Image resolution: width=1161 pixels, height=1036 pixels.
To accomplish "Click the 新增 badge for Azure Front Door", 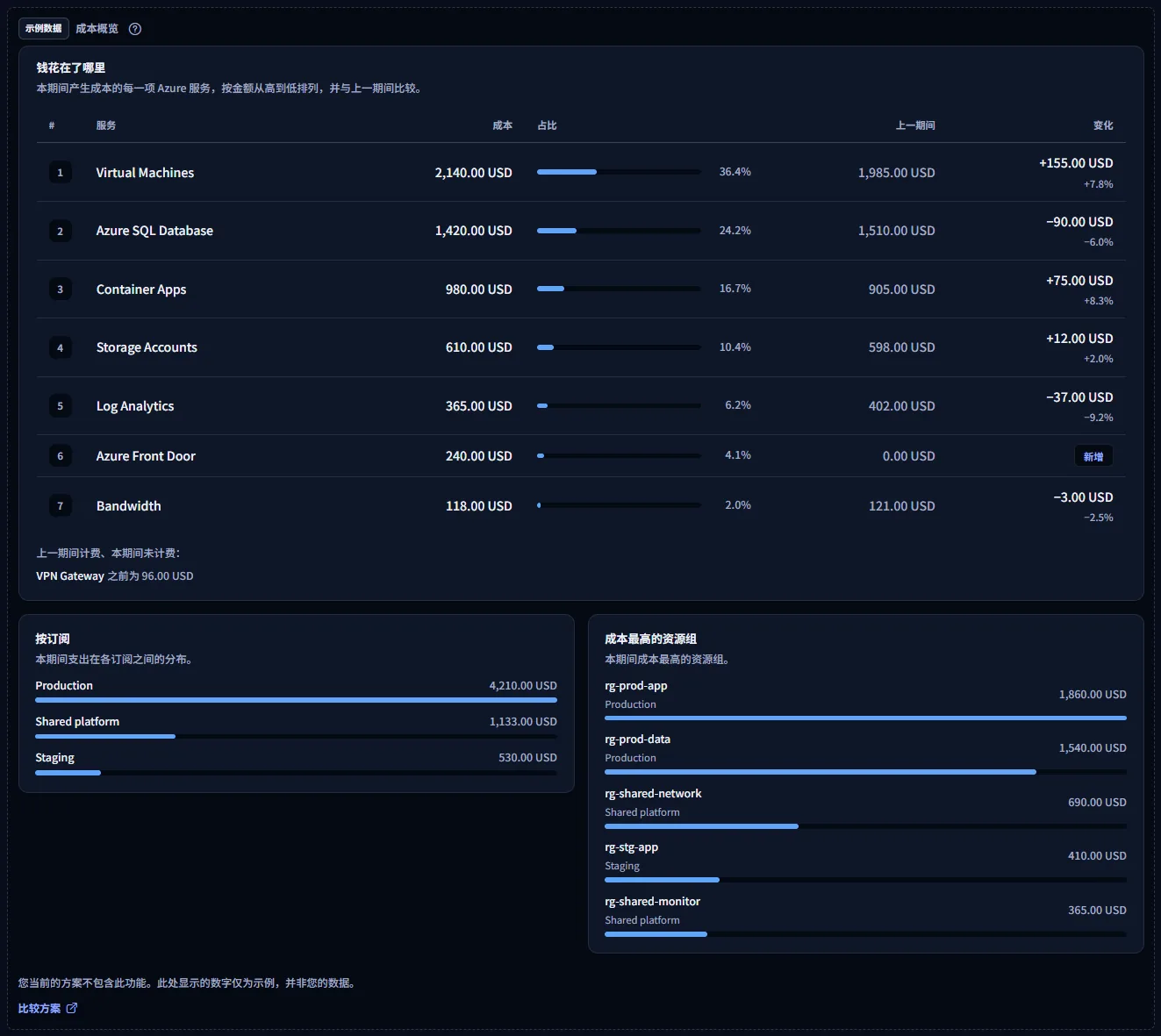I will (1093, 456).
